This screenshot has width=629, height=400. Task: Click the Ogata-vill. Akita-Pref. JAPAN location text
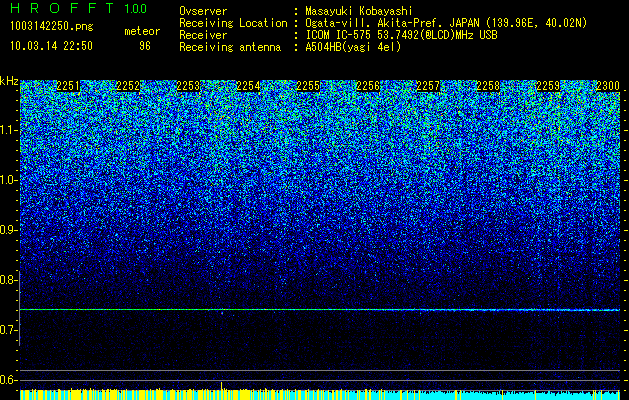(446, 23)
